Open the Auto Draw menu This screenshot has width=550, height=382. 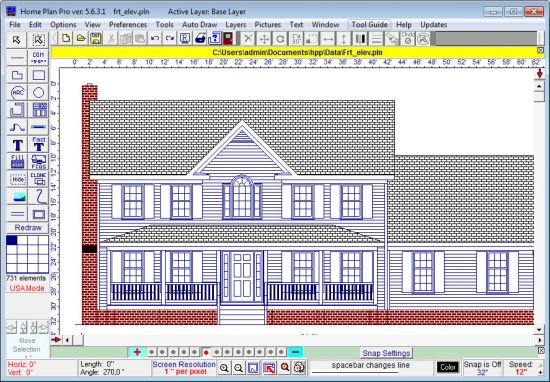click(199, 25)
